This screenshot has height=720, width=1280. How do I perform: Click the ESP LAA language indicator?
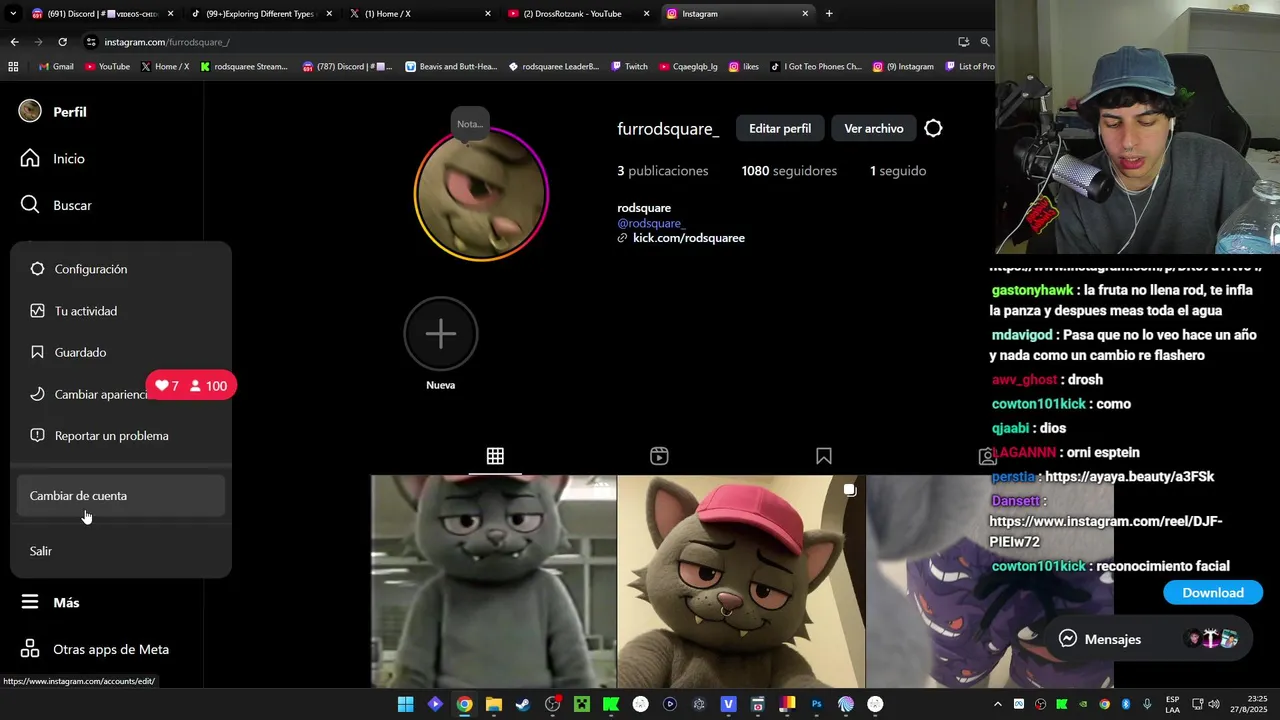click(x=1172, y=704)
